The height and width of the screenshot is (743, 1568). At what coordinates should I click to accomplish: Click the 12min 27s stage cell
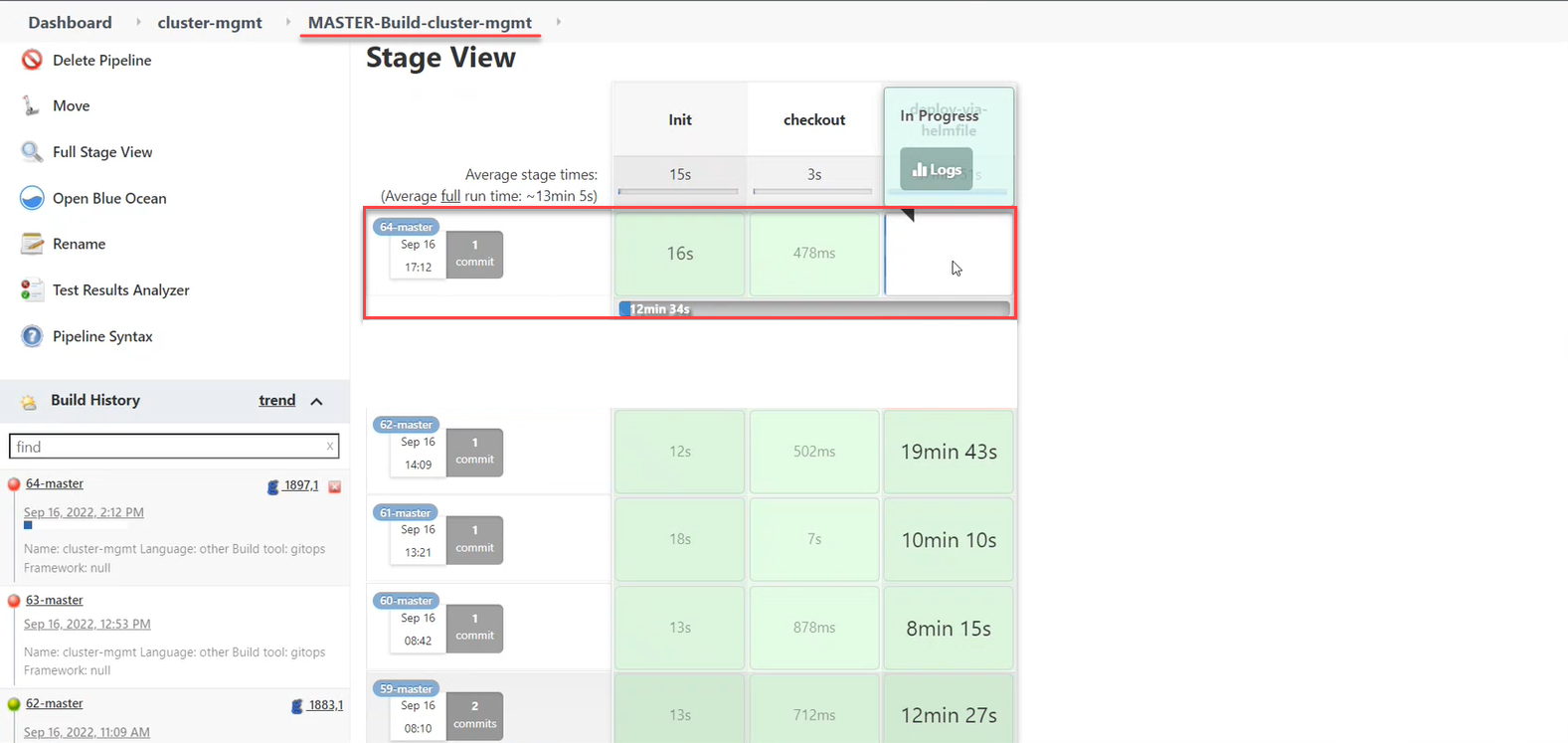pyautogui.click(x=949, y=710)
